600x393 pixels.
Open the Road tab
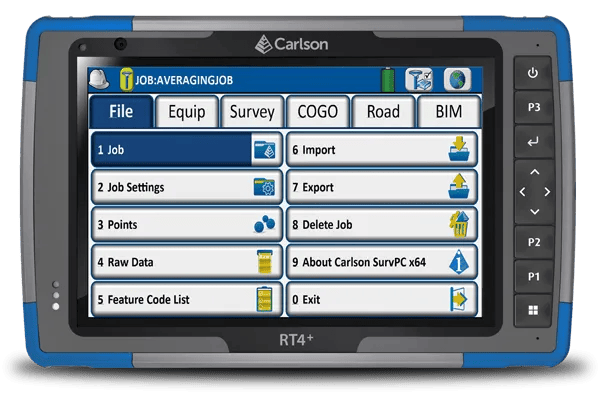click(383, 112)
